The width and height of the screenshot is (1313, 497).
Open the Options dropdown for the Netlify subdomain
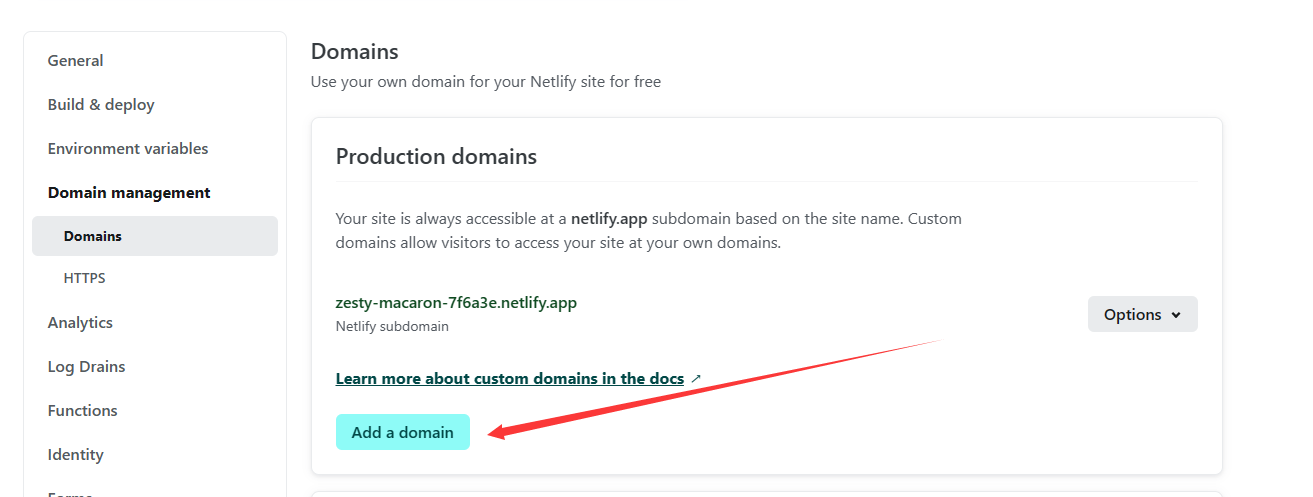point(1142,314)
